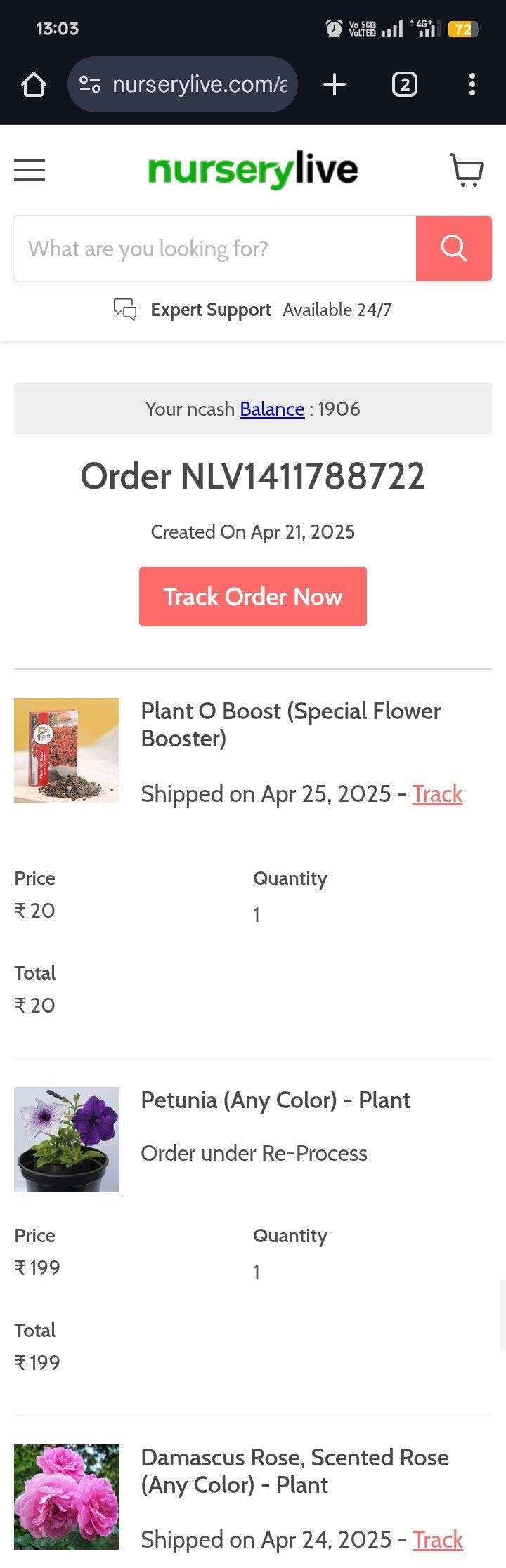Viewport: 506px width, 1568px height.
Task: Track the Damascus Rose shipment
Action: pyautogui.click(x=437, y=1540)
